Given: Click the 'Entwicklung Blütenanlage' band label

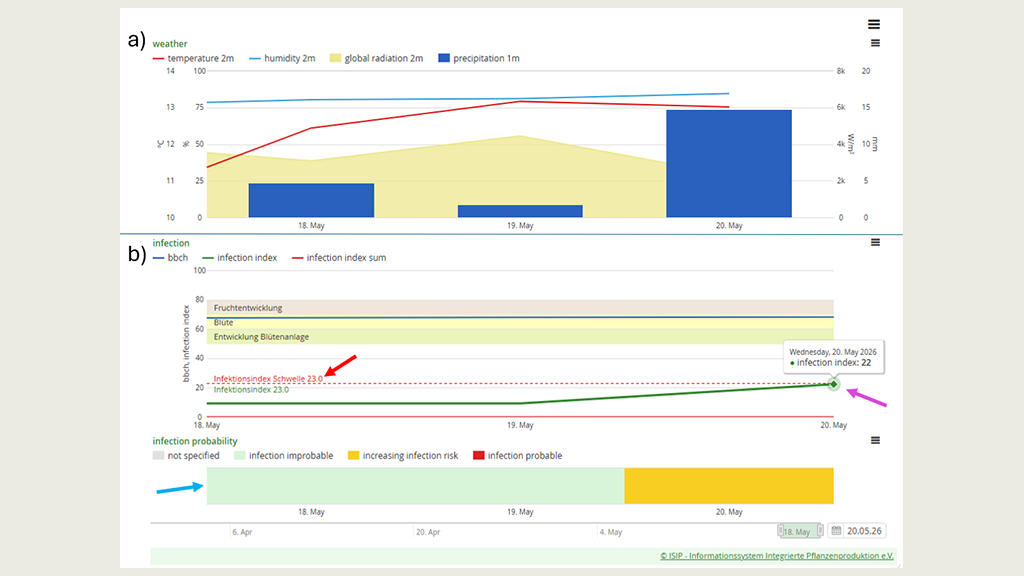Looking at the screenshot, I should click(261, 337).
